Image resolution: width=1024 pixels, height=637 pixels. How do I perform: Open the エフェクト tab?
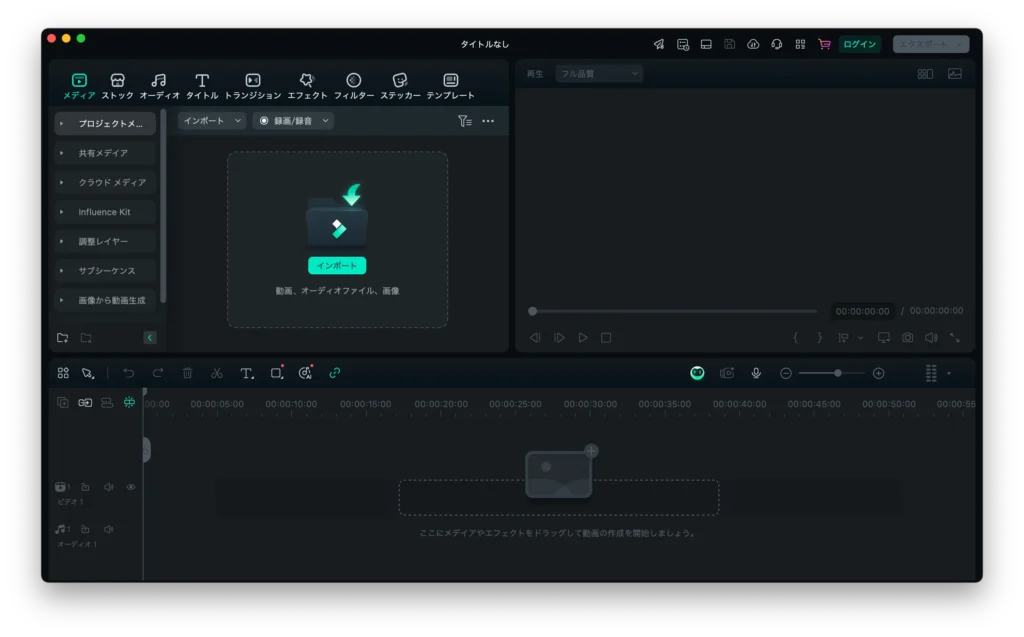pos(307,86)
